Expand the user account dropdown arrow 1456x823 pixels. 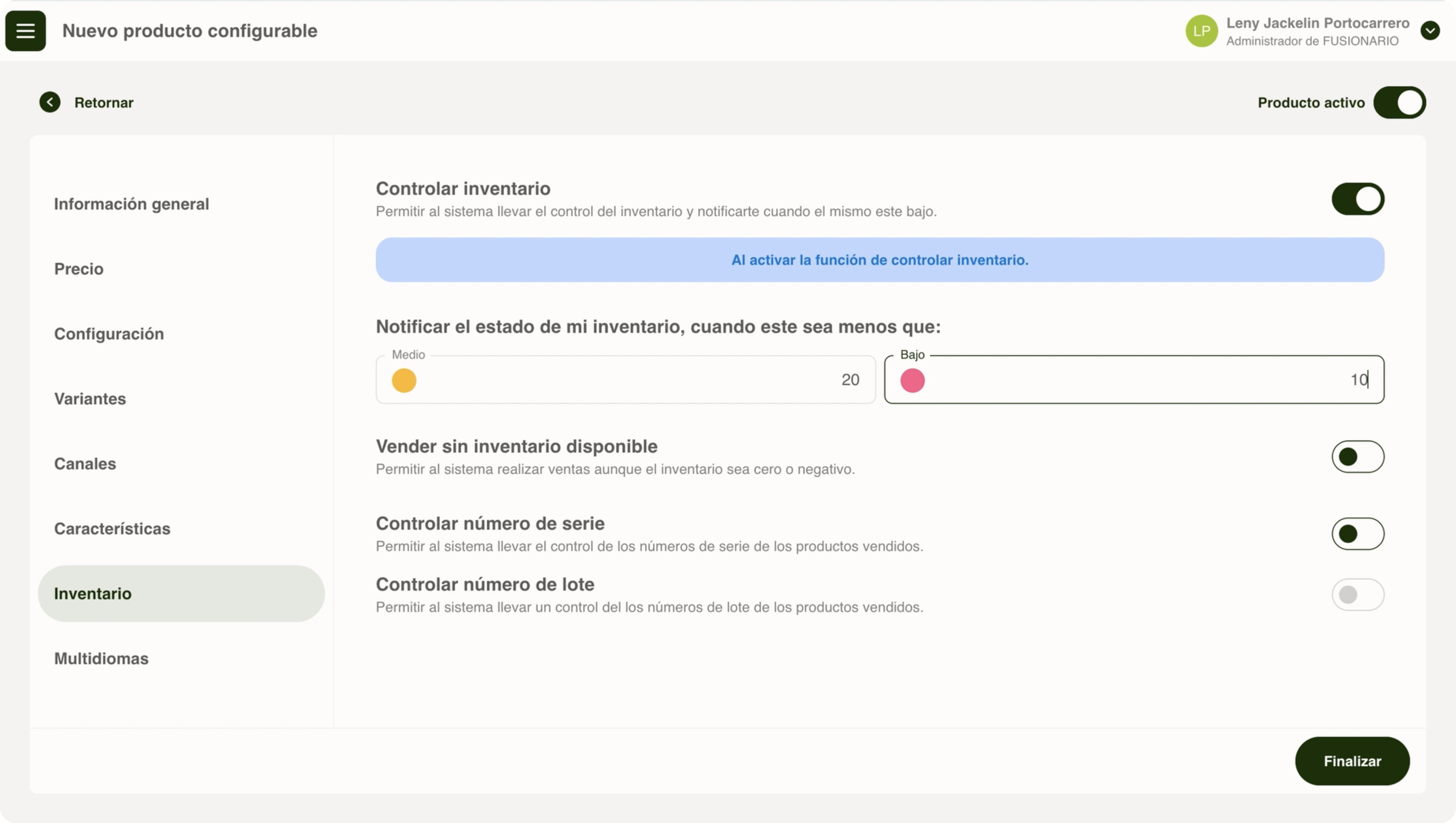[x=1430, y=31]
